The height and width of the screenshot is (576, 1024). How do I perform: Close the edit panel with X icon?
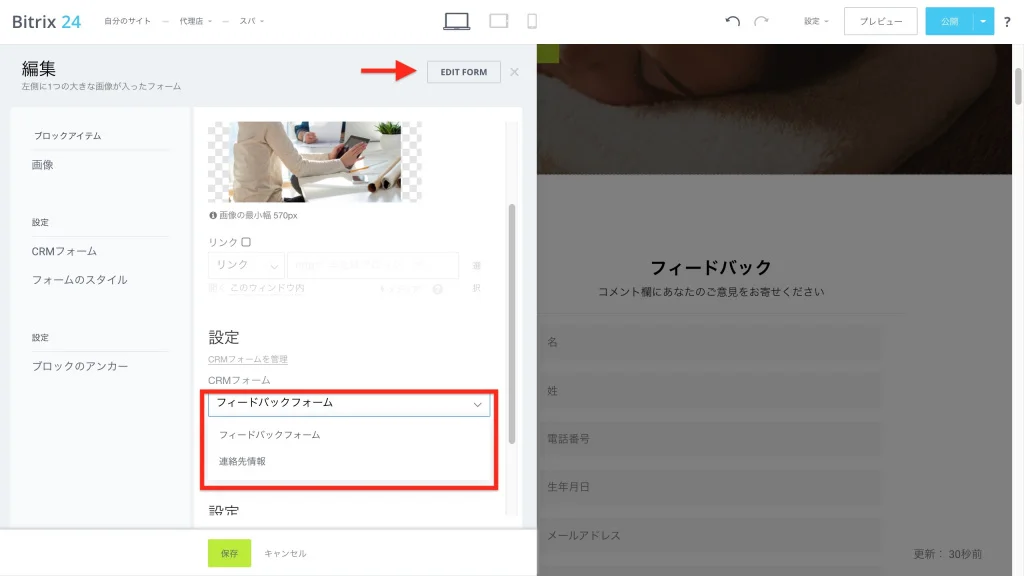pos(515,72)
